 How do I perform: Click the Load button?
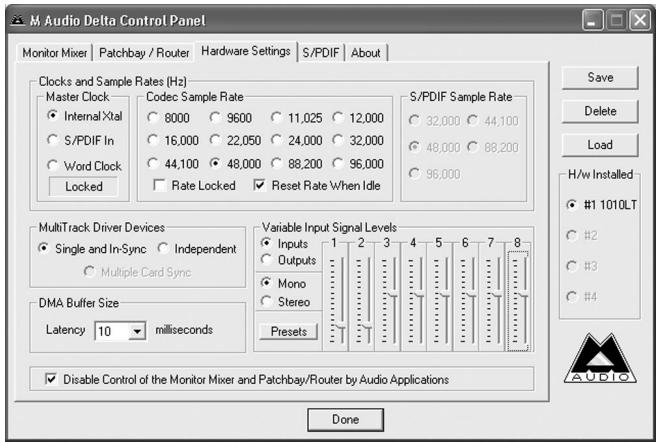[x=600, y=145]
